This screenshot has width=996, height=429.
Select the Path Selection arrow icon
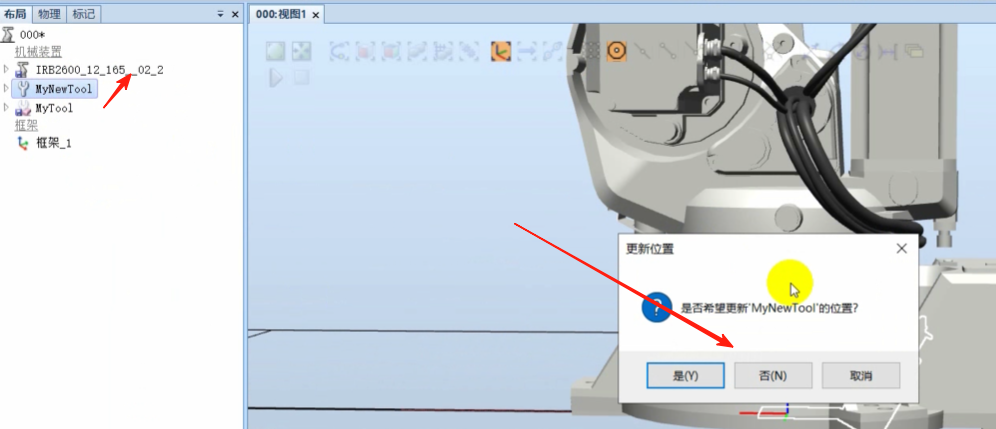[x=527, y=51]
